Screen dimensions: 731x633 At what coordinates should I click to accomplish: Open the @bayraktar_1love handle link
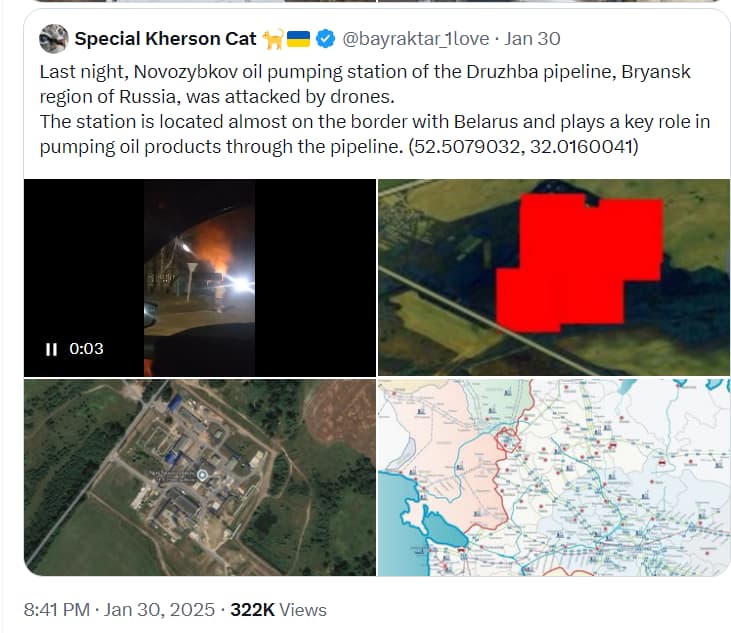point(415,39)
